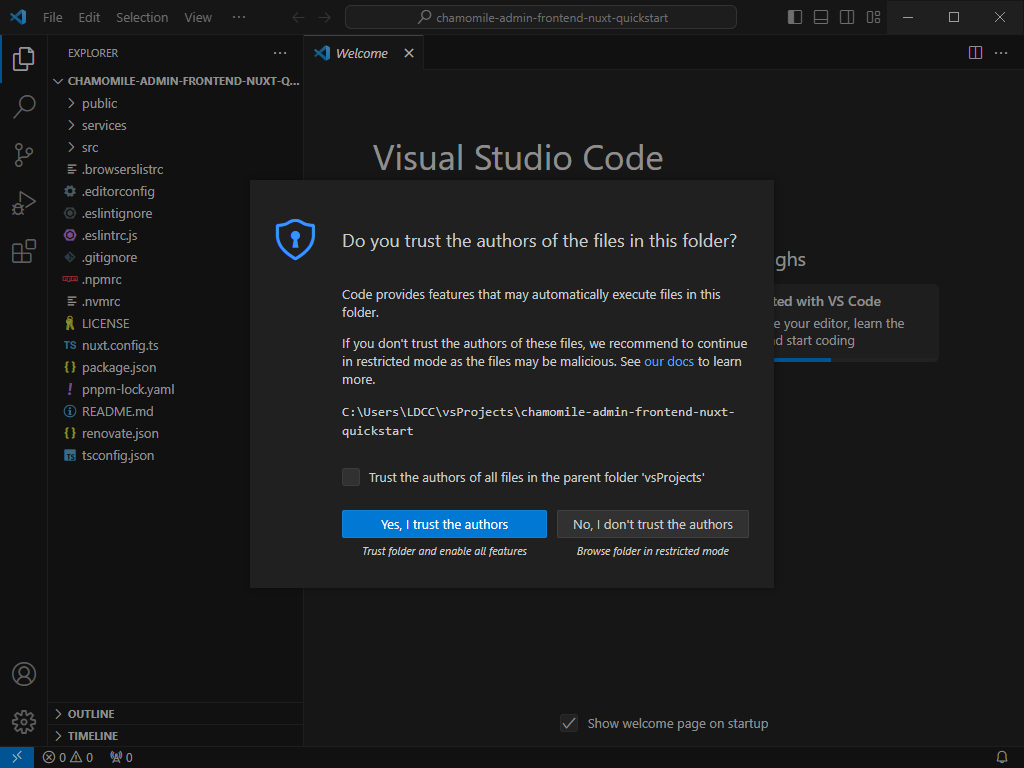This screenshot has width=1024, height=768.
Task: Click the ports forwarded indicator in the status bar
Action: [x=121, y=758]
